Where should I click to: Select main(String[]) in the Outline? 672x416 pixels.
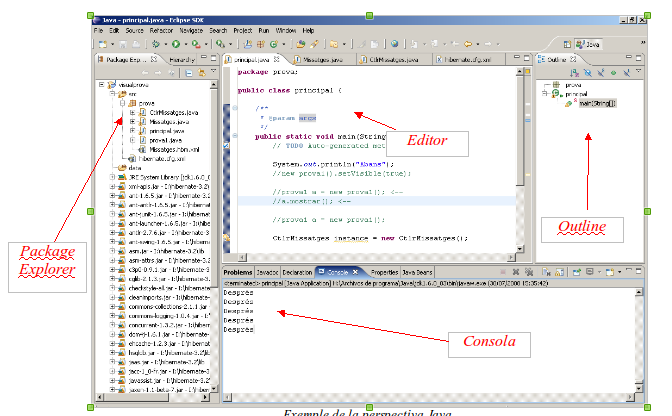click(x=597, y=103)
